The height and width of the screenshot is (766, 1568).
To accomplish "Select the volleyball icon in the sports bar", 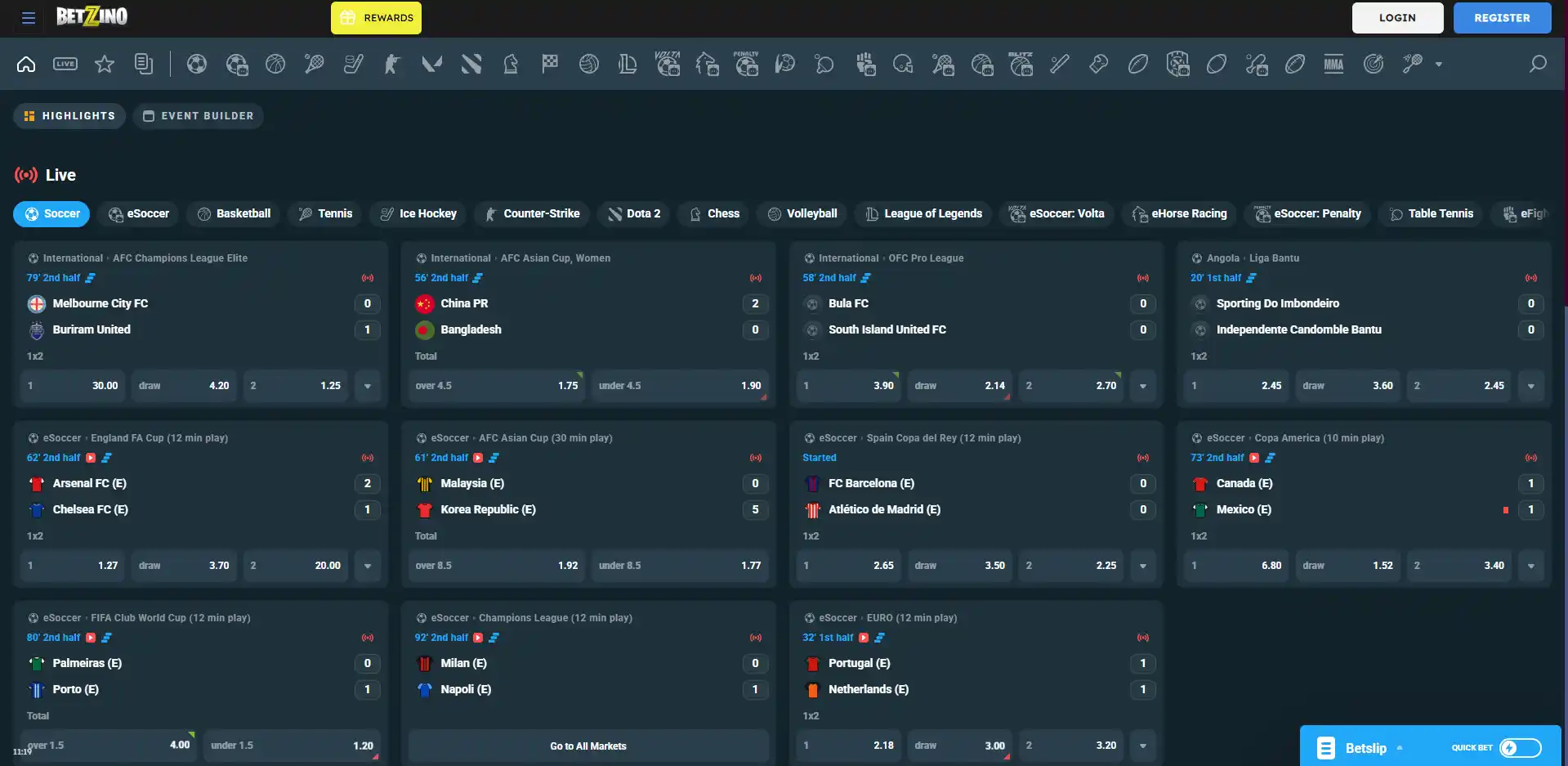I will pos(589,64).
